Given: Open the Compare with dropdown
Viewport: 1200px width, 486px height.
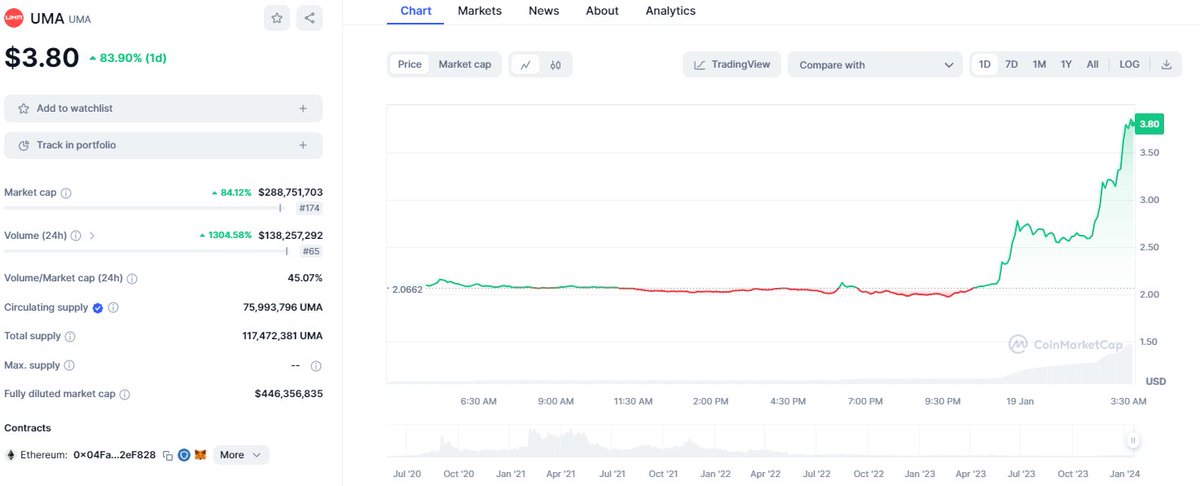Looking at the screenshot, I should tap(876, 65).
